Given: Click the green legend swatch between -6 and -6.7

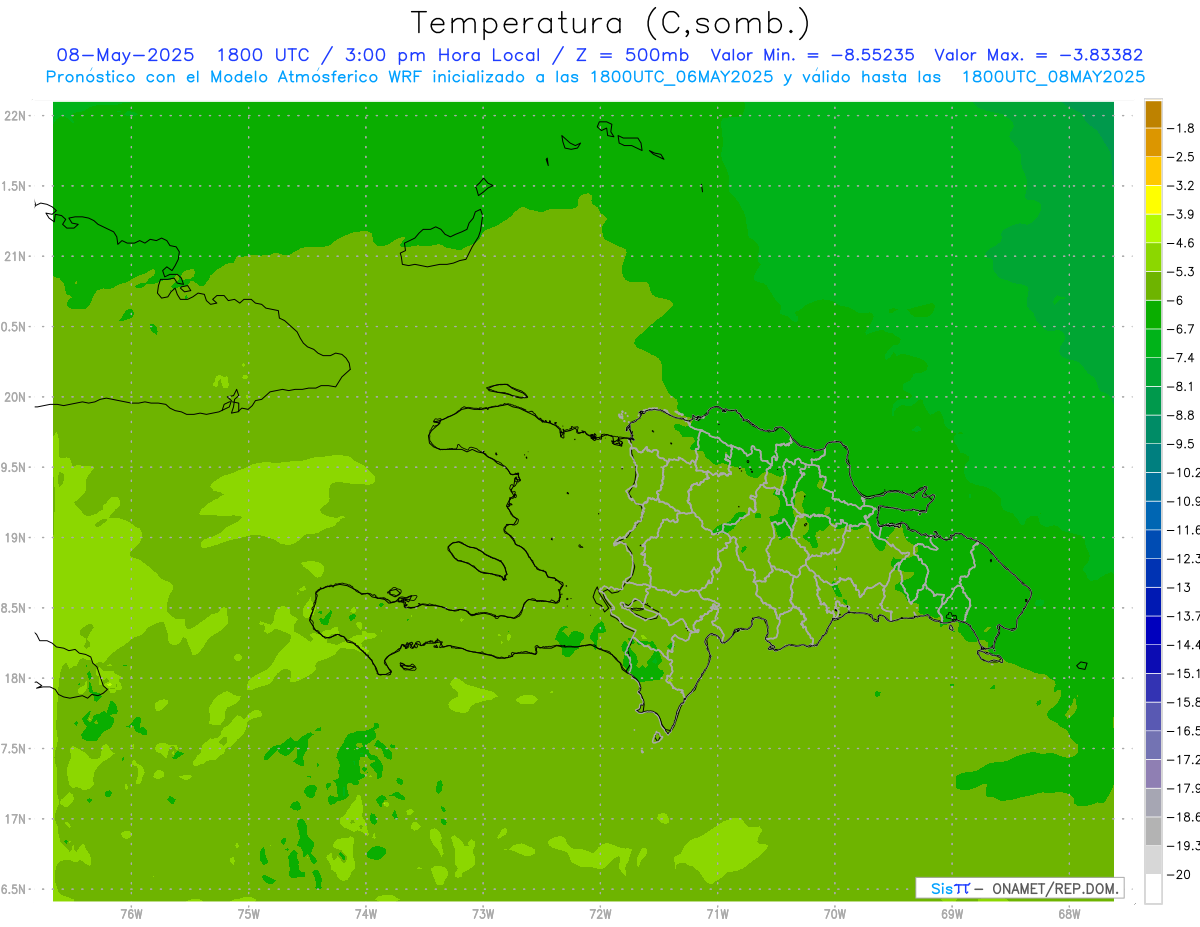Looking at the screenshot, I should (1153, 315).
